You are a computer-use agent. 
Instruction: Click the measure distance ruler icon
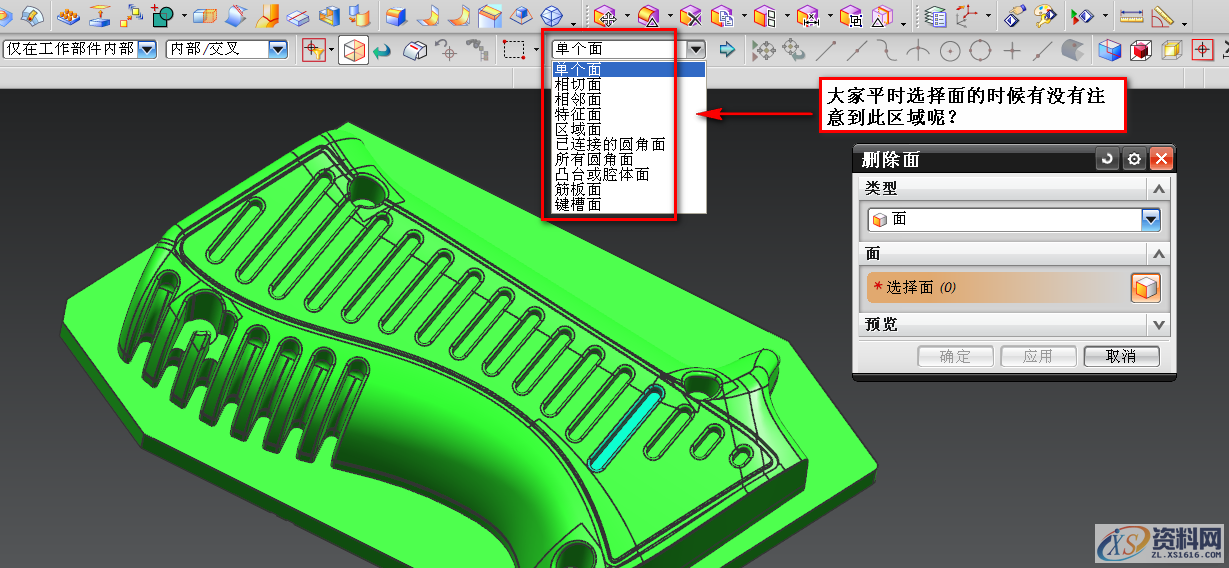coord(1130,16)
